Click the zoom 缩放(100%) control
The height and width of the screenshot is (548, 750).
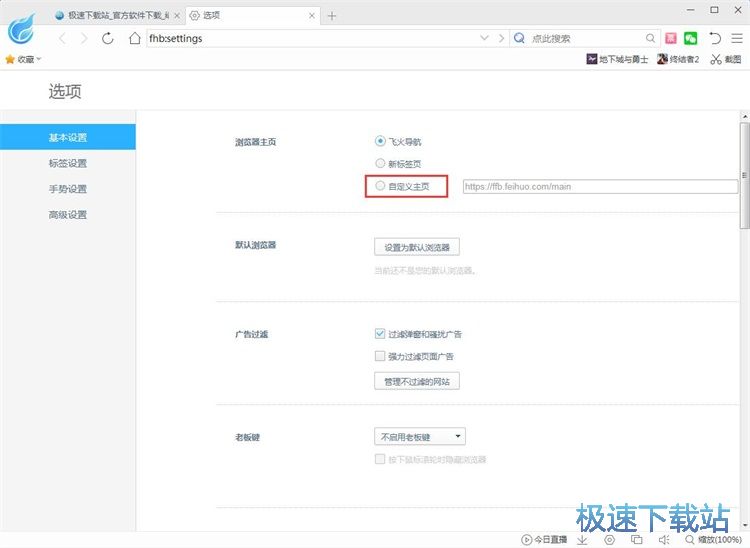714,539
